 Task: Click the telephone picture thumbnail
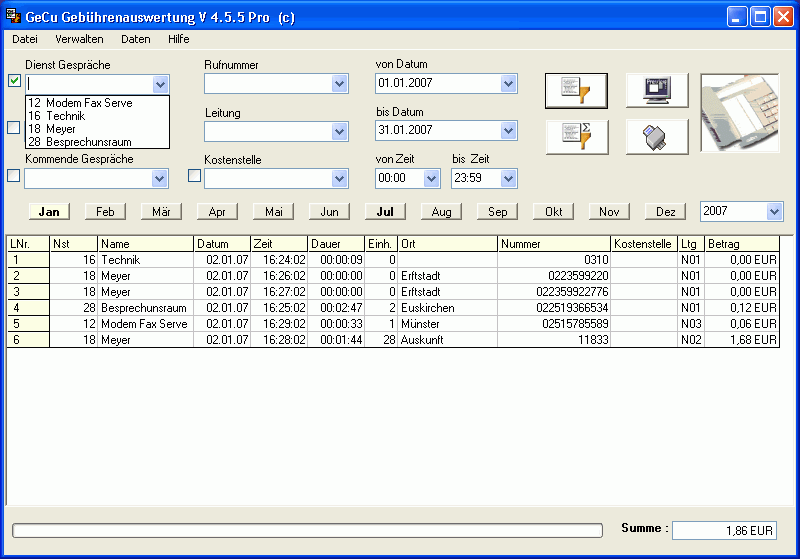coord(740,113)
